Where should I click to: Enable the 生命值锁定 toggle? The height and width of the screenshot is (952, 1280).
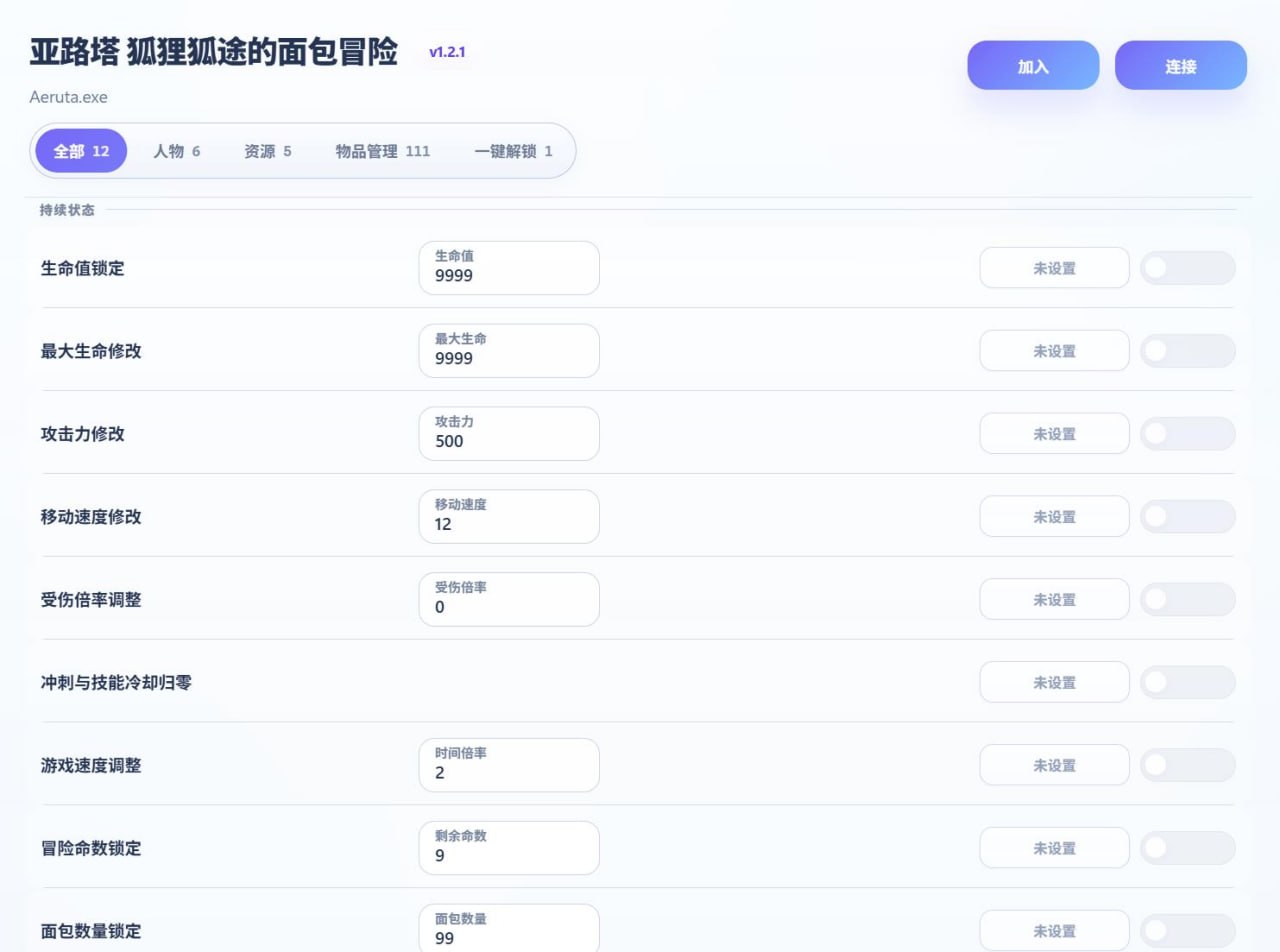1187,267
